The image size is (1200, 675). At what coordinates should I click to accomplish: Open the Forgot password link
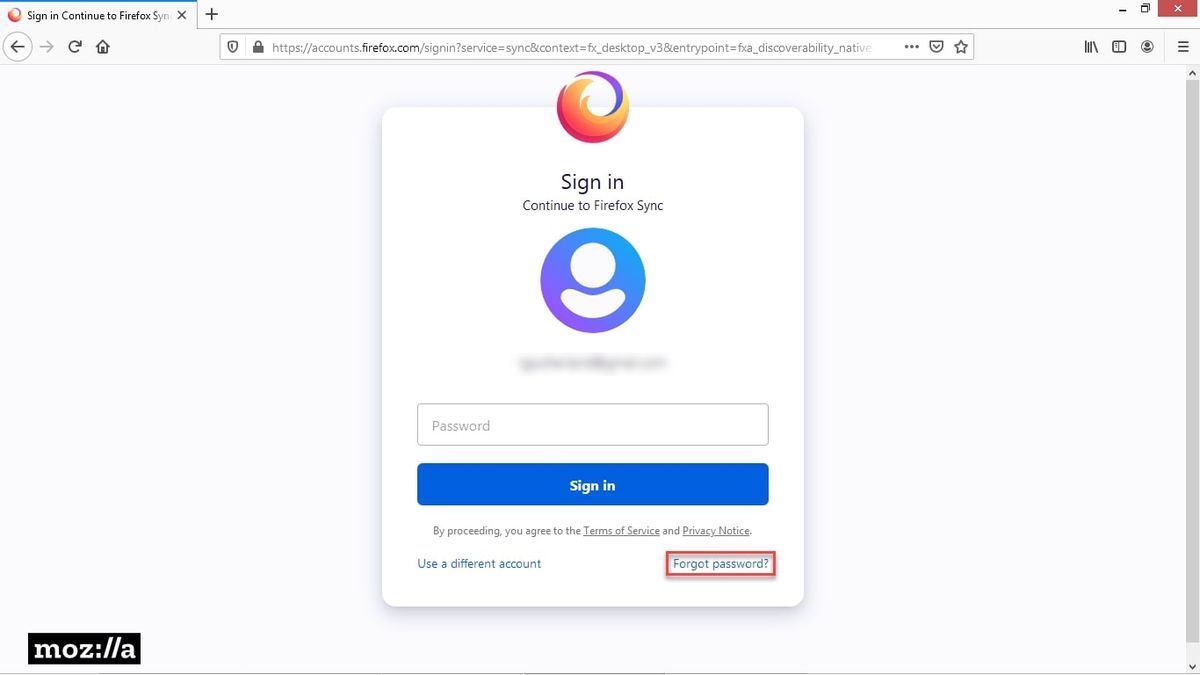click(720, 563)
